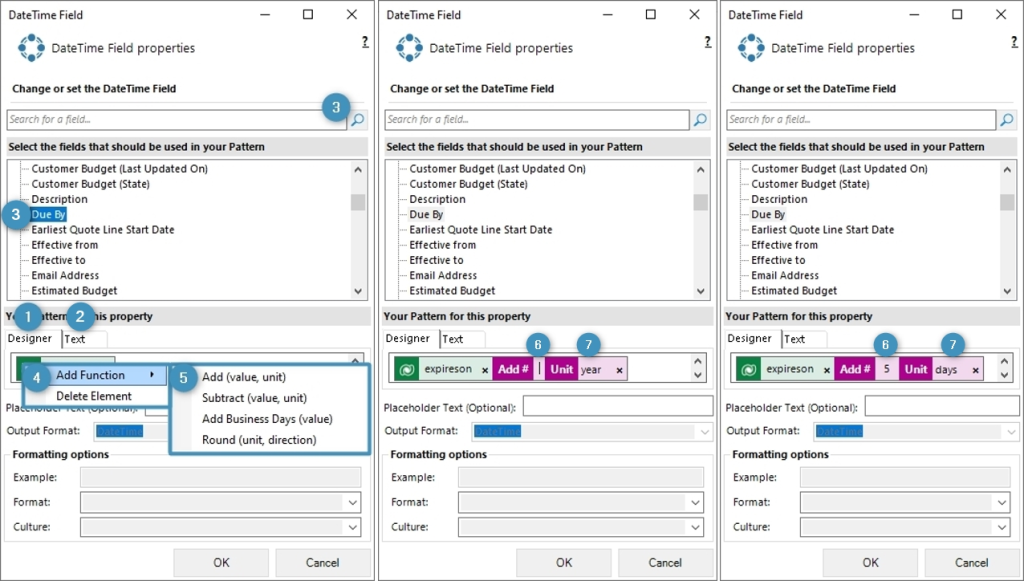Viewport: 1024px width, 581px height.
Task: Click the search field in the right dialog
Action: pyautogui.click(x=861, y=119)
